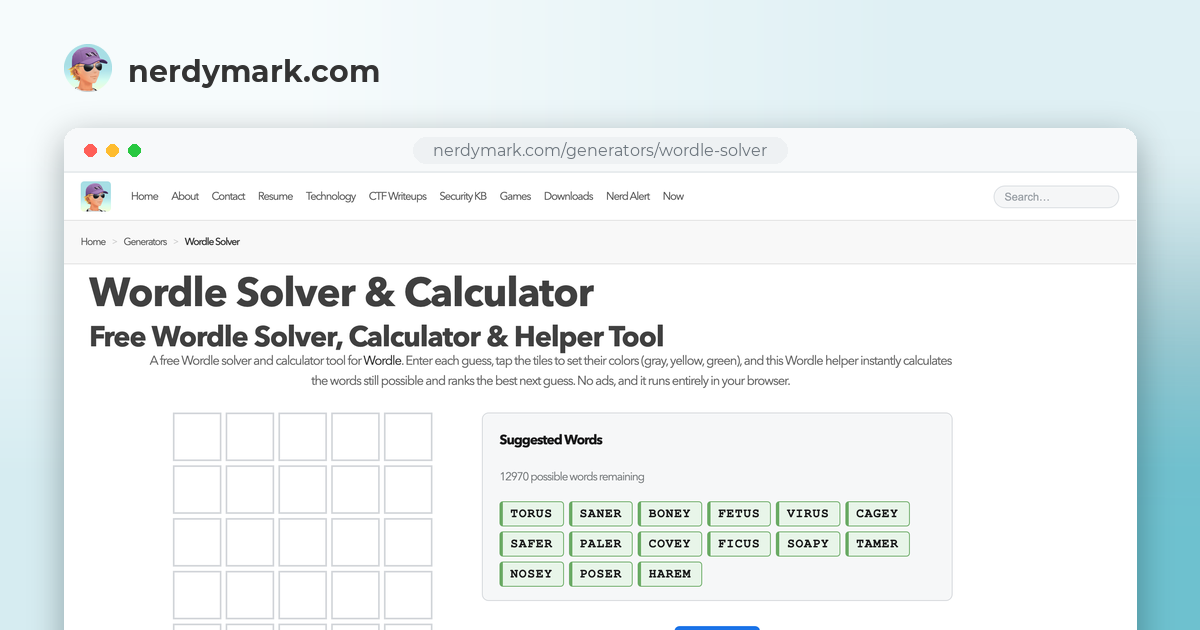
Task: Click the Home breadcrumb link
Action: click(93, 242)
